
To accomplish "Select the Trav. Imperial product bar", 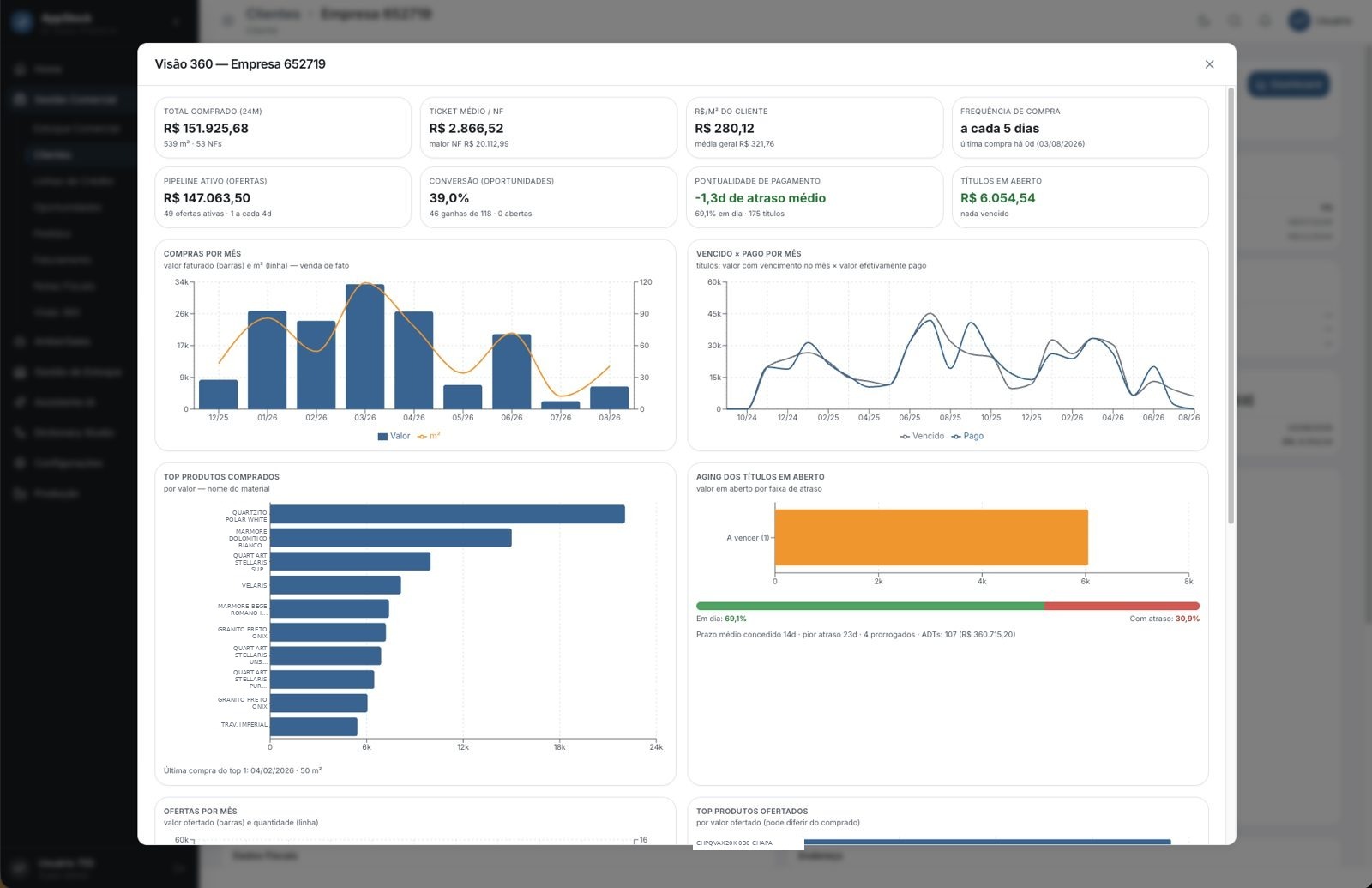I will (314, 727).
